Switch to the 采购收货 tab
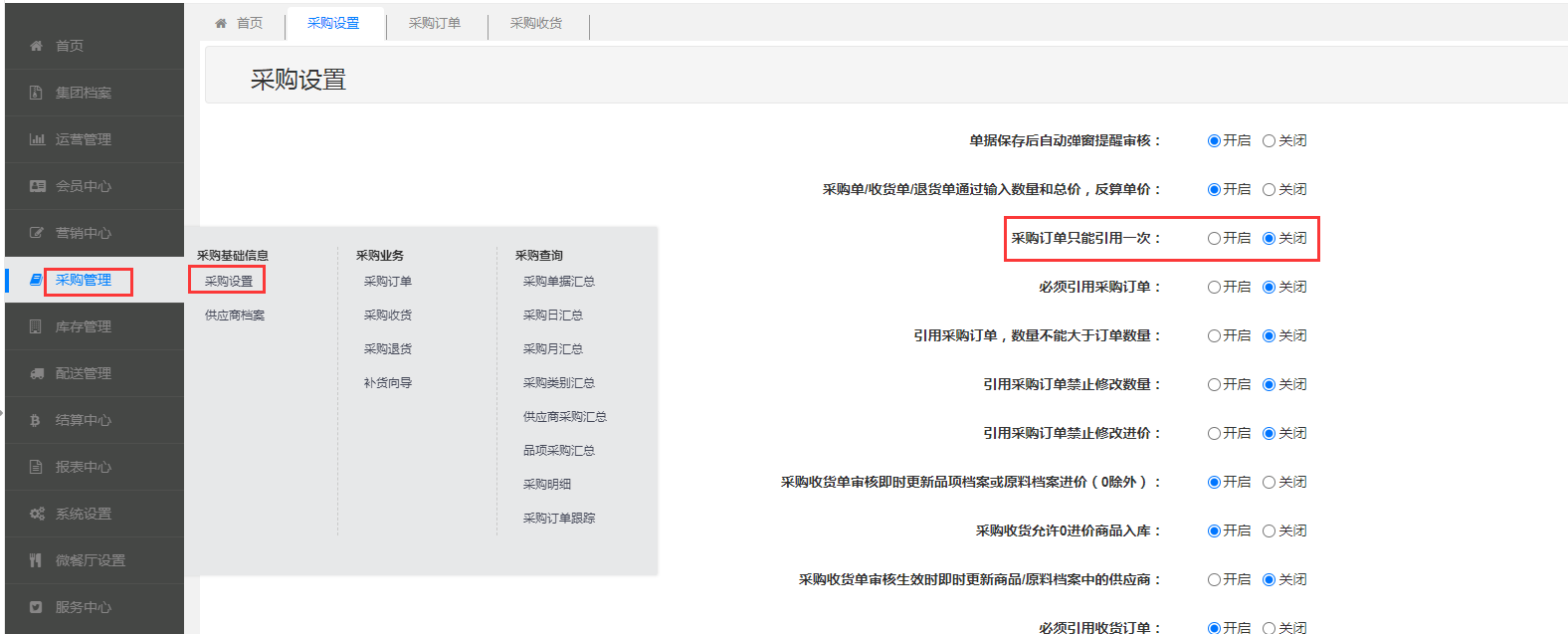Image resolution: width=1568 pixels, height=634 pixels. click(x=536, y=23)
